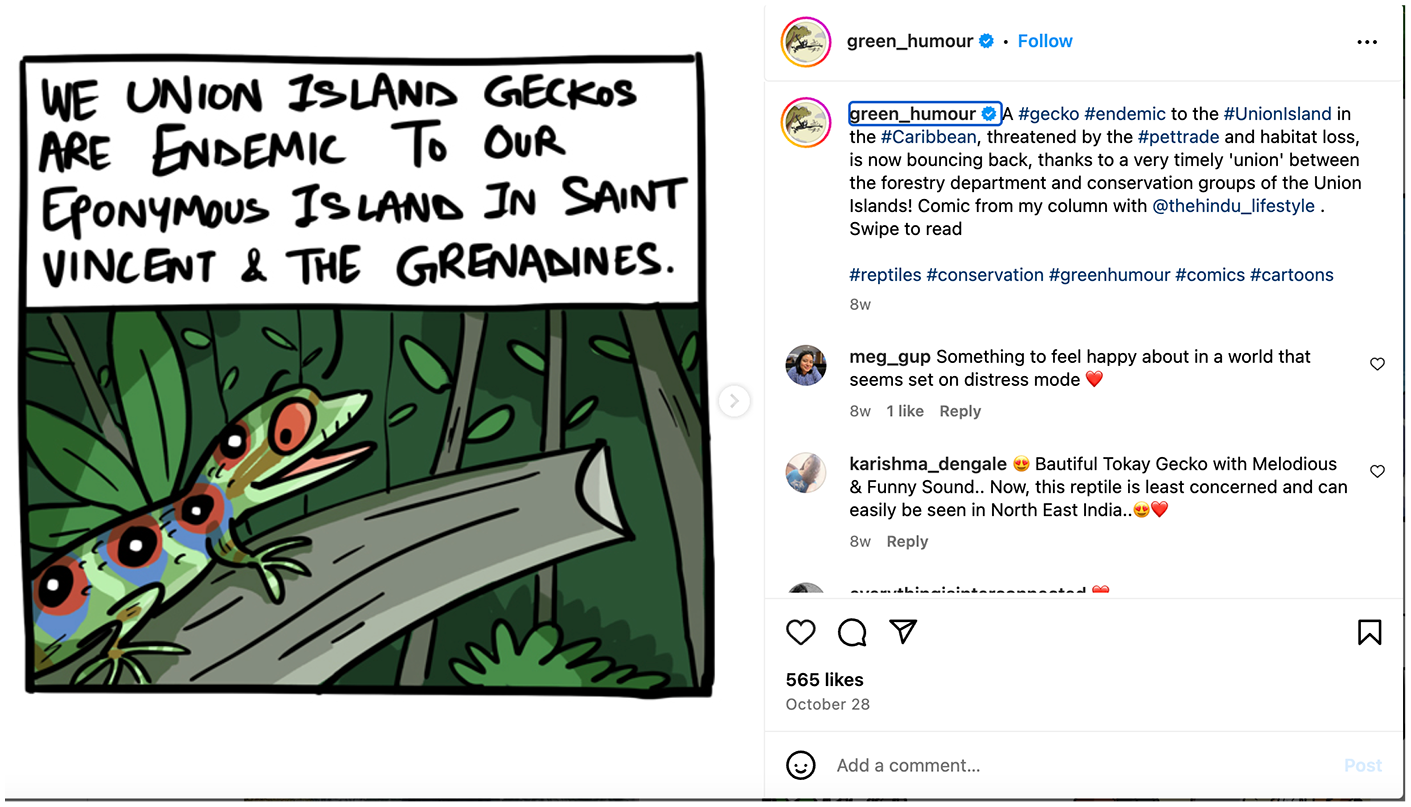Click green_humour avatar in post header
Screen dimensions: 1411x807
coord(806,42)
